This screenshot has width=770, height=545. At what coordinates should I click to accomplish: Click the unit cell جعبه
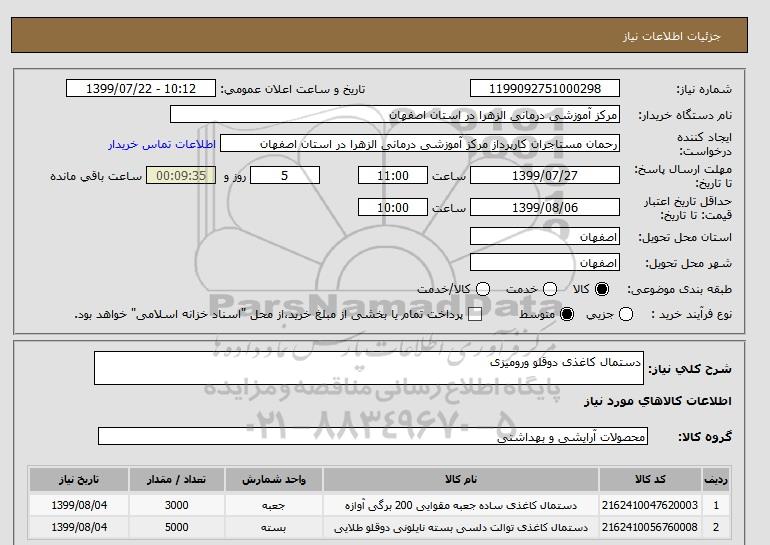pyautogui.click(x=274, y=505)
